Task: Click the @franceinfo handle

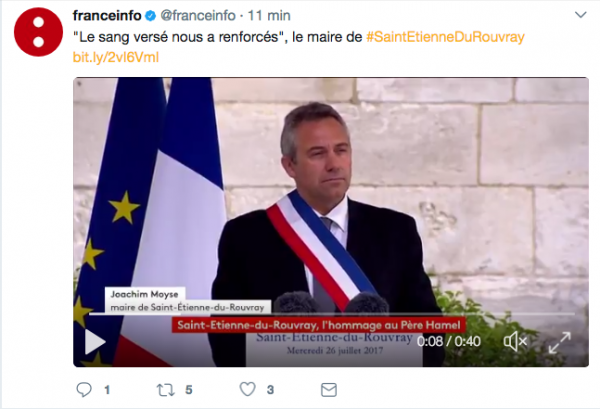Action: pos(198,16)
